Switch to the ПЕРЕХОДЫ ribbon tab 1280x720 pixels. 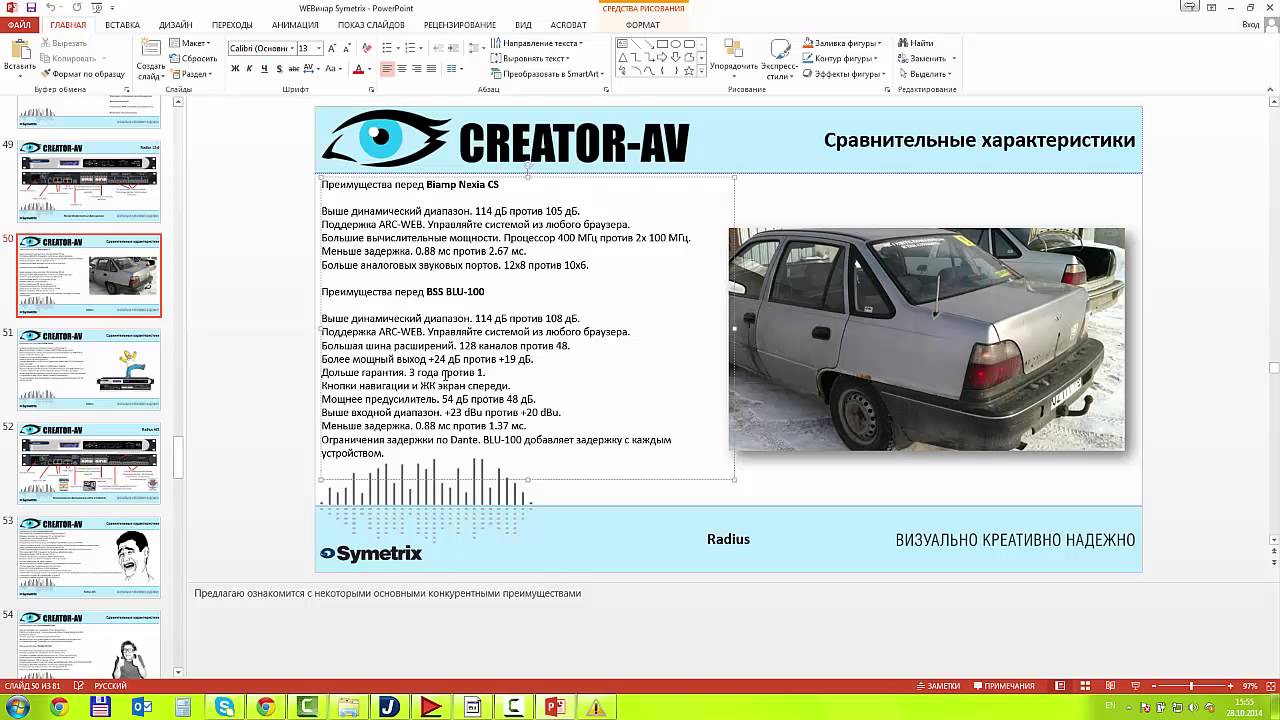[x=232, y=25]
